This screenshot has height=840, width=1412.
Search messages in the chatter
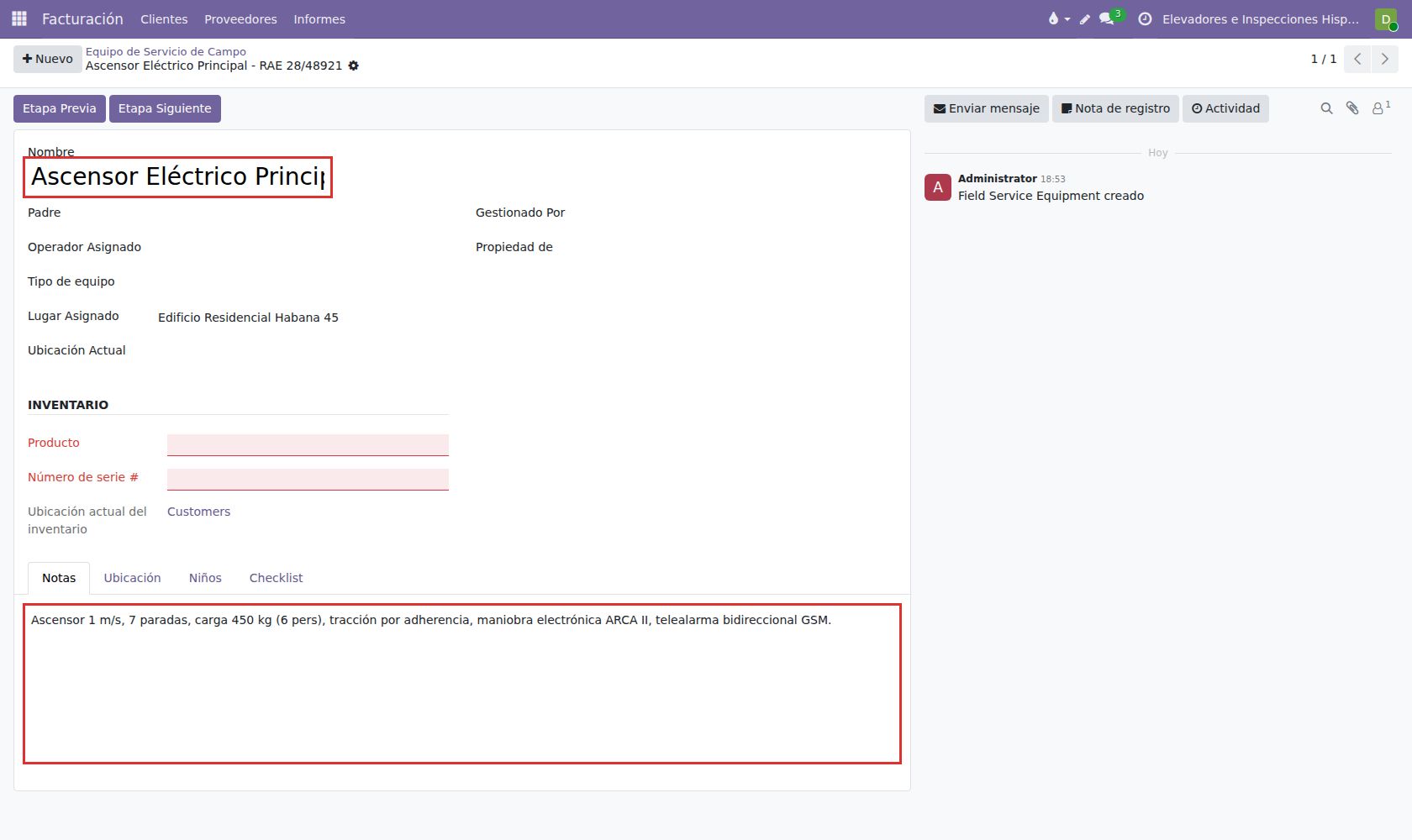(x=1327, y=108)
